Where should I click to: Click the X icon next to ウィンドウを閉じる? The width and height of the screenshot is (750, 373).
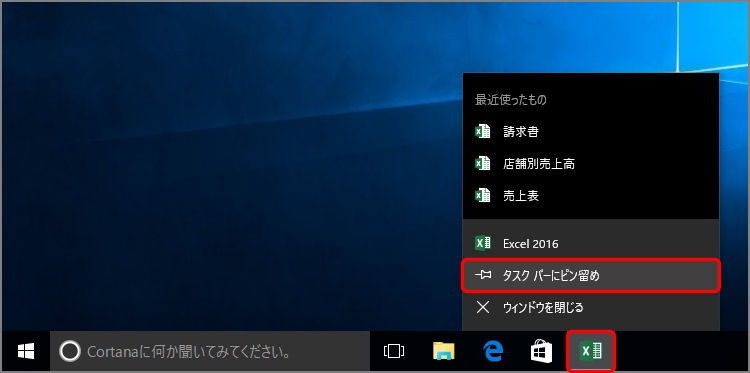pyautogui.click(x=483, y=307)
